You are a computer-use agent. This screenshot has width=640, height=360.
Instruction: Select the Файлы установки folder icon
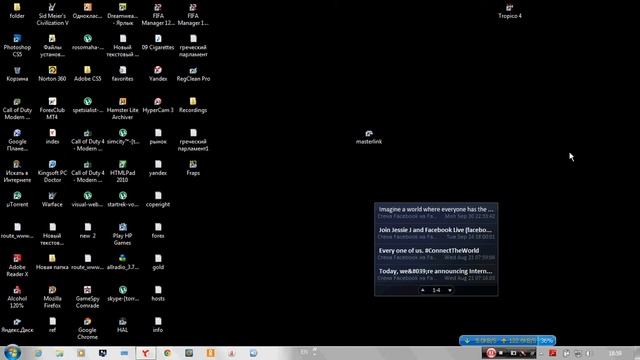click(52, 45)
